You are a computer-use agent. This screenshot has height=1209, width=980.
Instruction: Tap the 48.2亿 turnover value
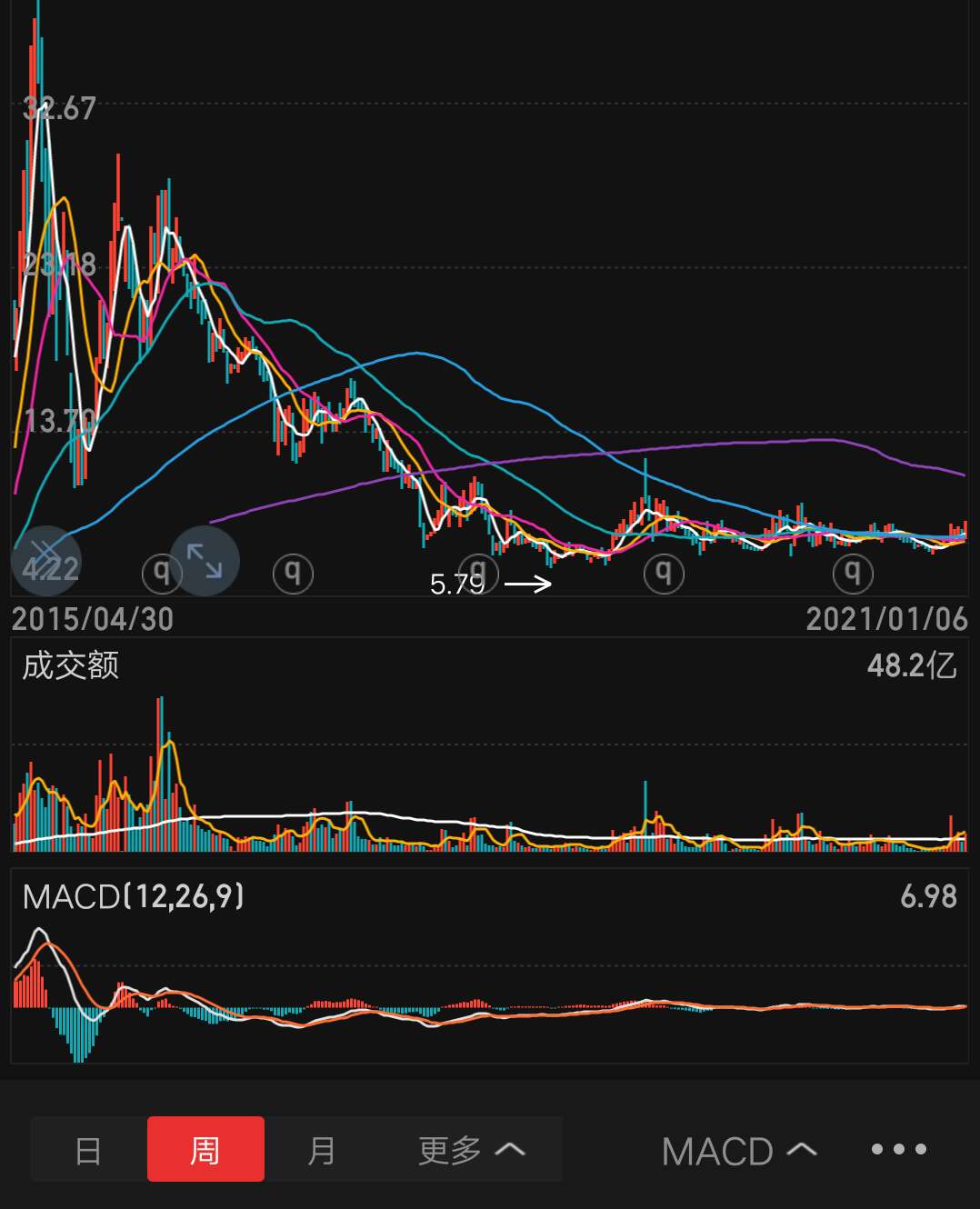pos(912,665)
